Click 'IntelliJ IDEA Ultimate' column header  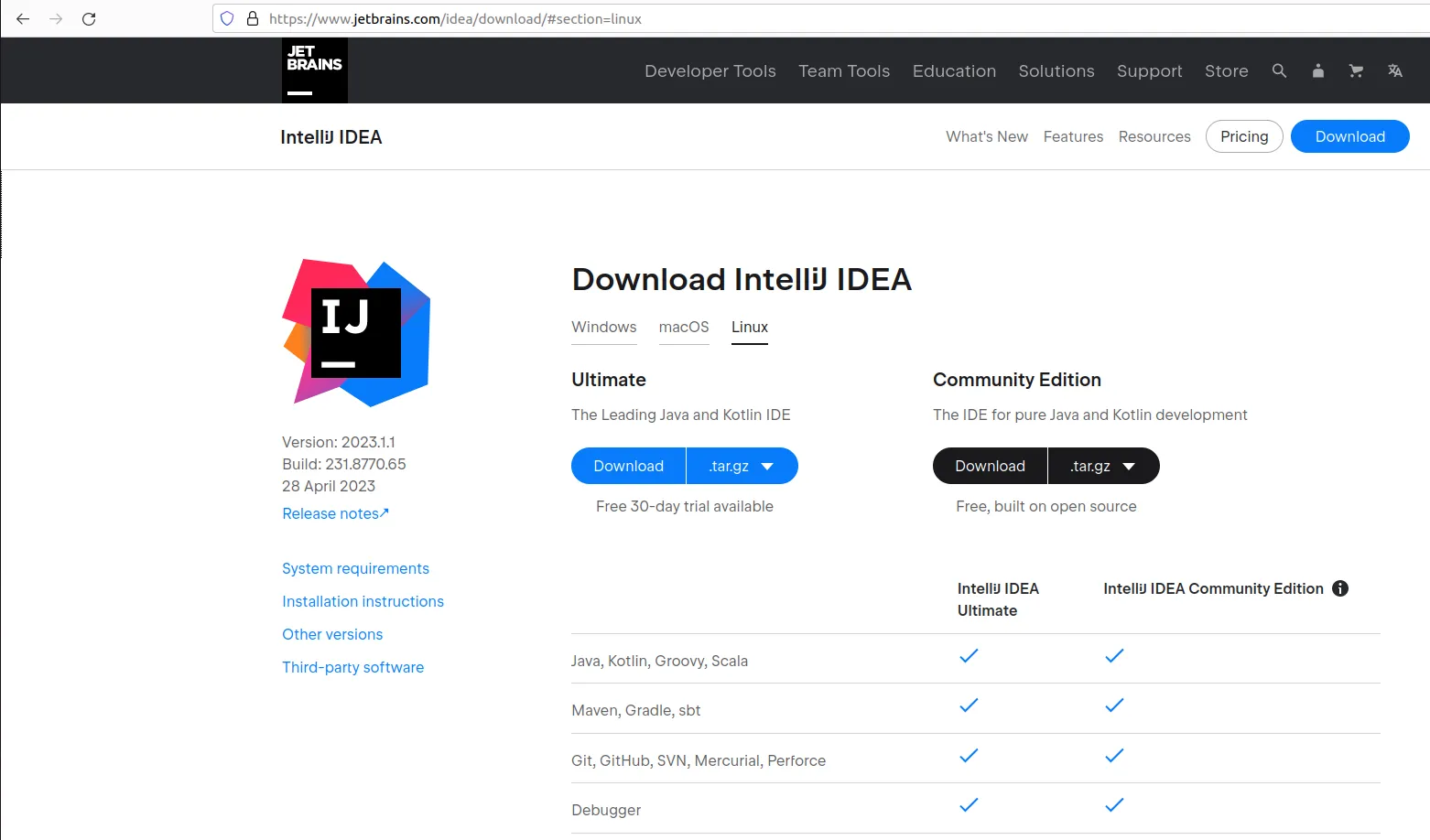coord(998,599)
